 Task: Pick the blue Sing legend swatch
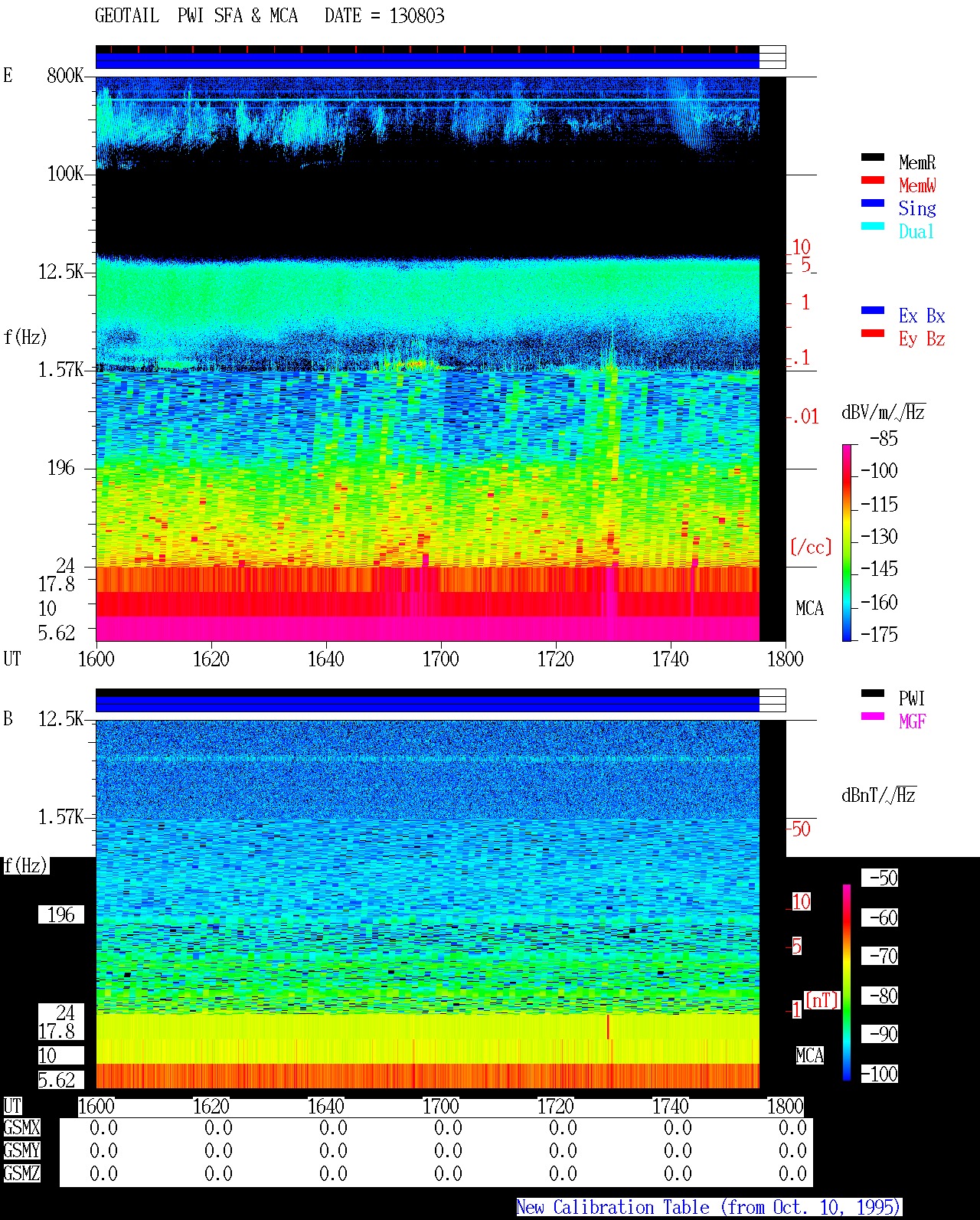[x=873, y=204]
